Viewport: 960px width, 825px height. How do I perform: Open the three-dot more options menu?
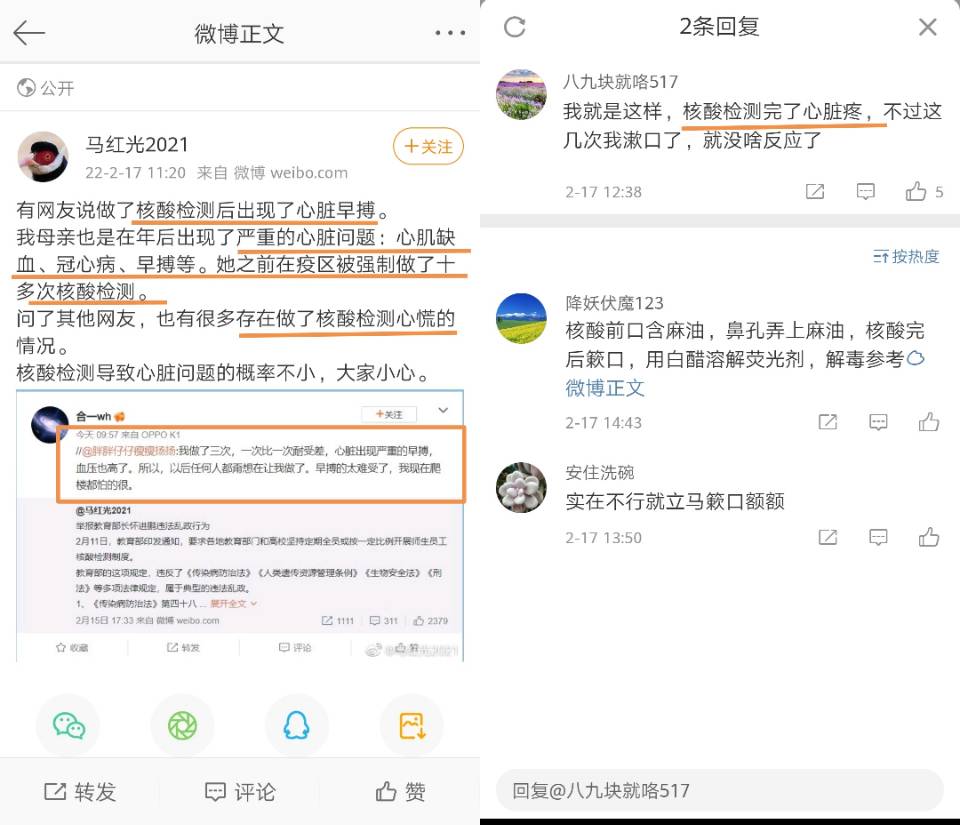tap(450, 33)
